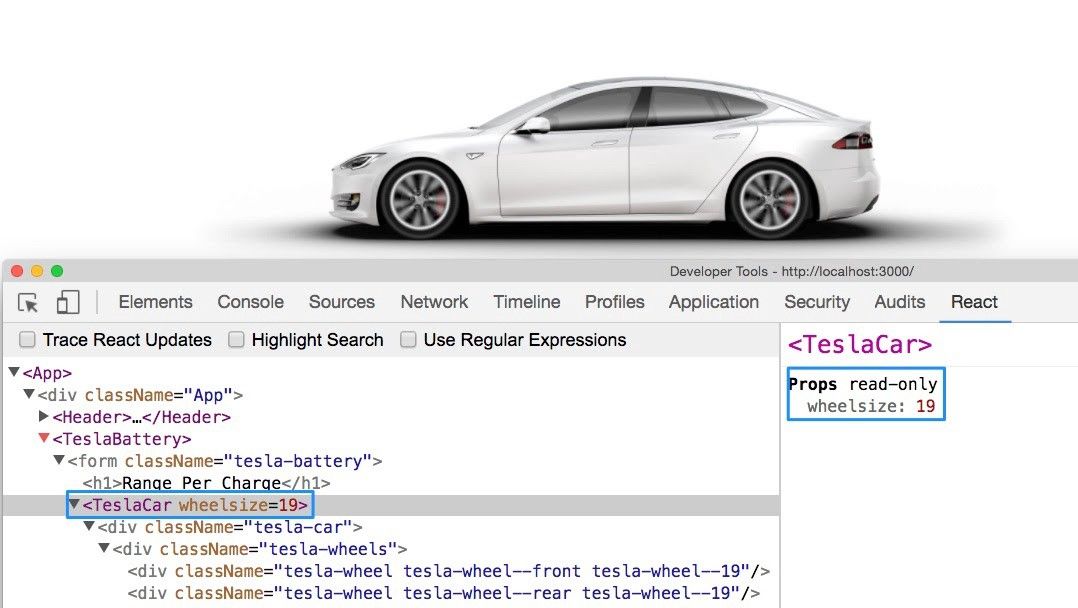Go to the Network tab

(x=434, y=302)
